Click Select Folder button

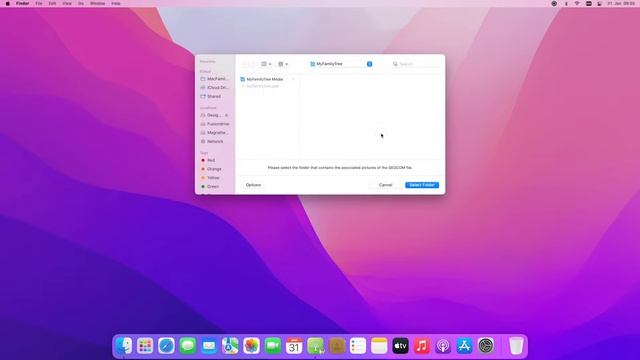click(x=422, y=185)
